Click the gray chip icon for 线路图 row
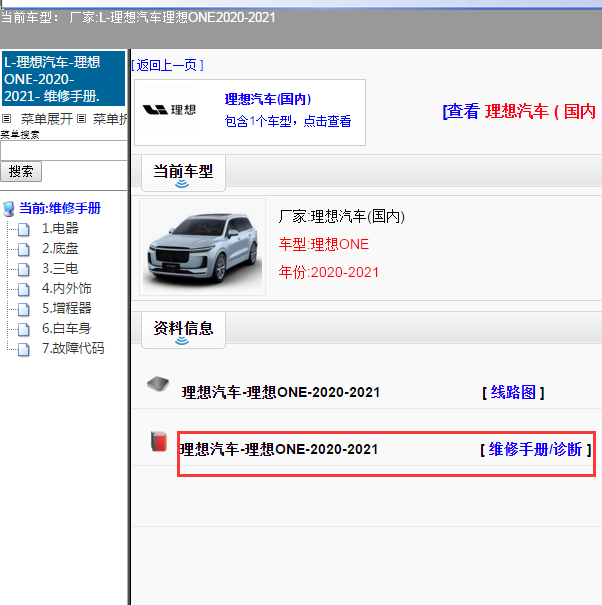 pyautogui.click(x=158, y=384)
